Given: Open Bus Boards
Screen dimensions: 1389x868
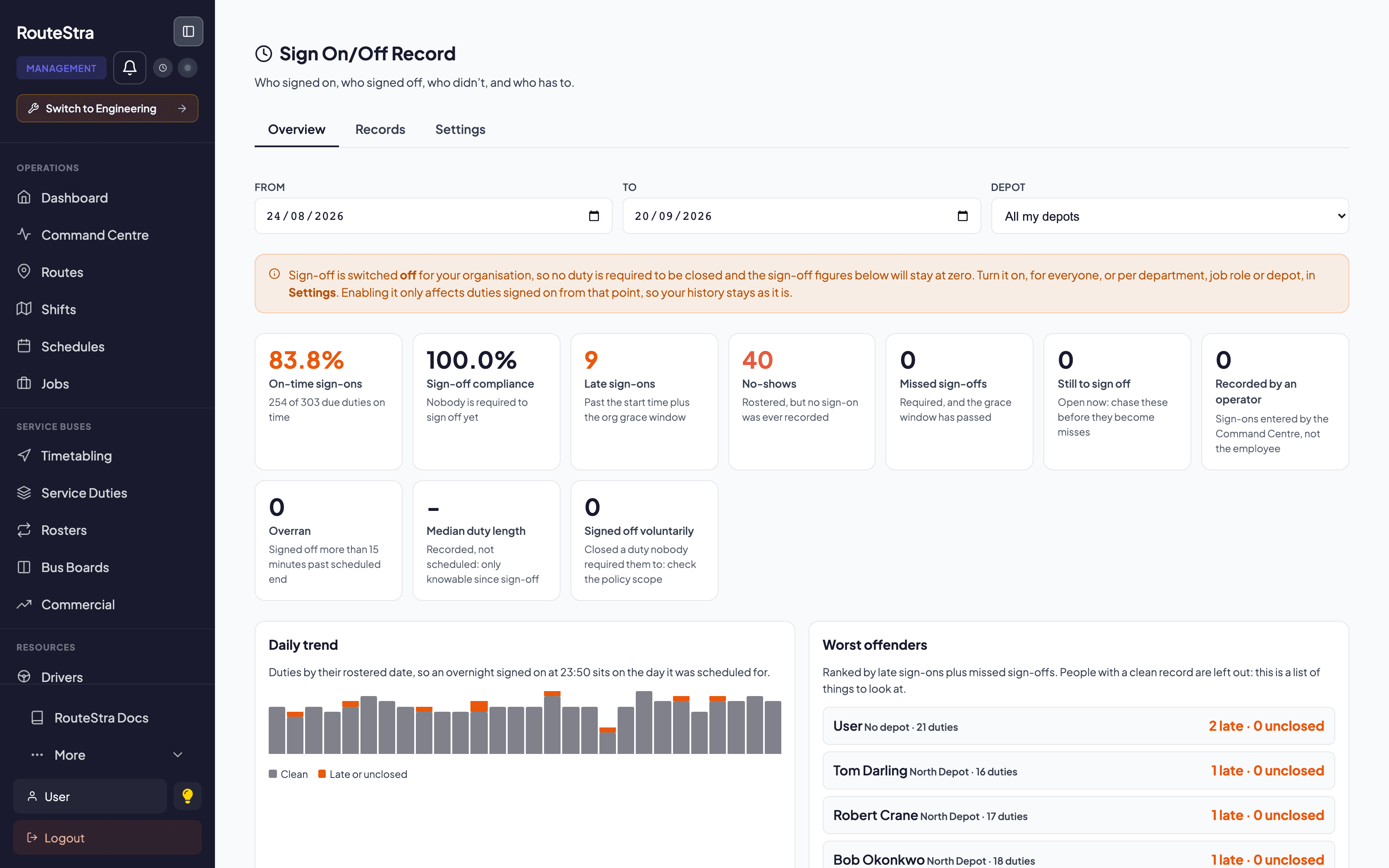Looking at the screenshot, I should [107, 567].
